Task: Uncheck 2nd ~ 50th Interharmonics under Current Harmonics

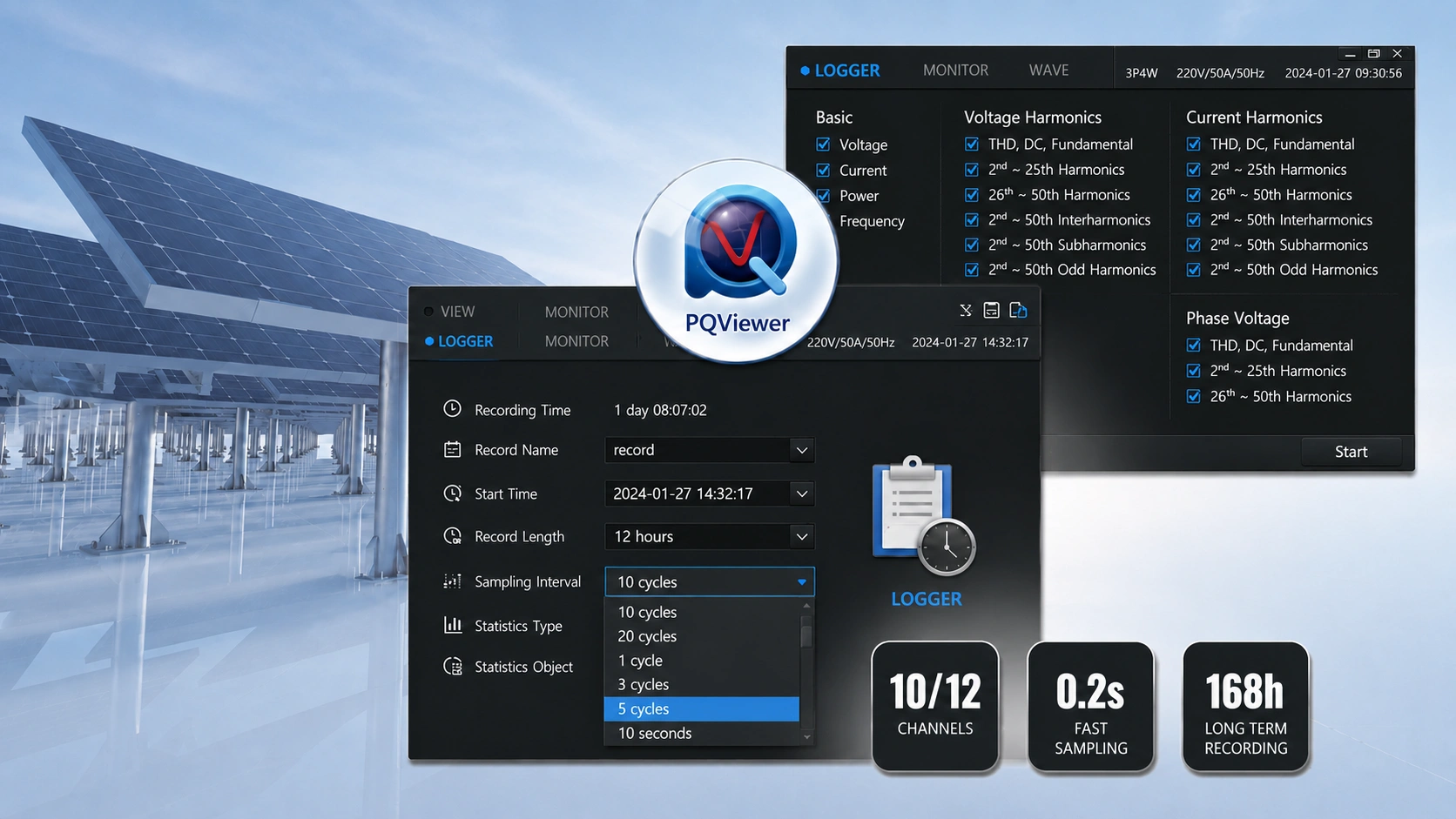Action: click(1194, 219)
